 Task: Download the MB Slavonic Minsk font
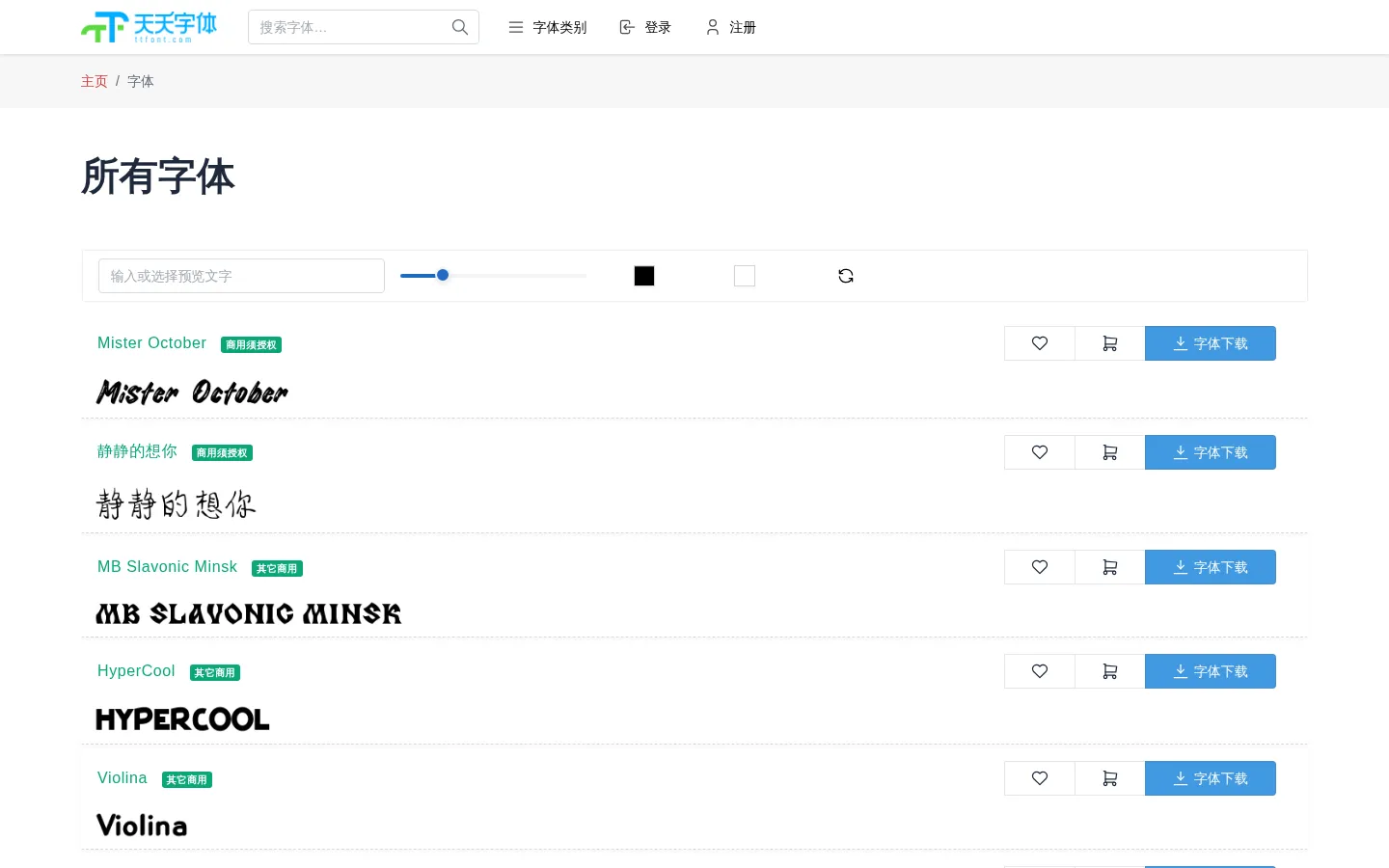pos(1211,567)
